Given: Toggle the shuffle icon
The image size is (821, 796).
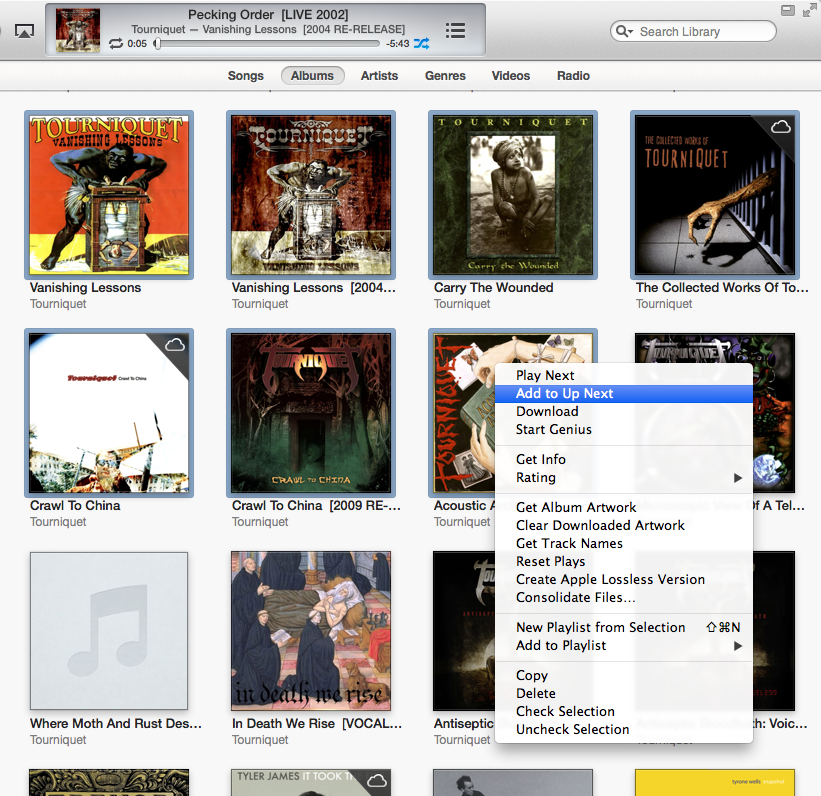Looking at the screenshot, I should pos(421,43).
